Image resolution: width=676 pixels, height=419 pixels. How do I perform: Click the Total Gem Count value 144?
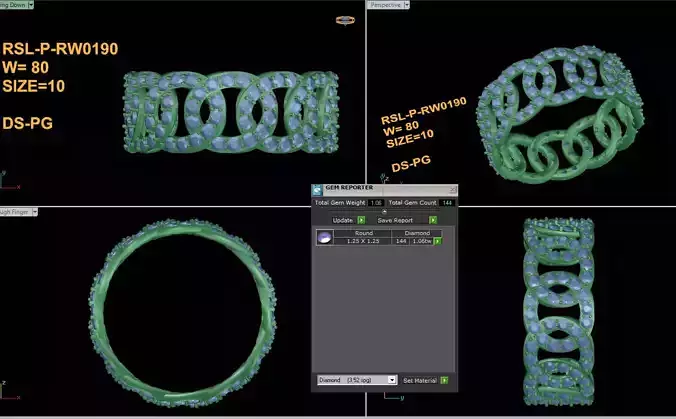tap(447, 203)
